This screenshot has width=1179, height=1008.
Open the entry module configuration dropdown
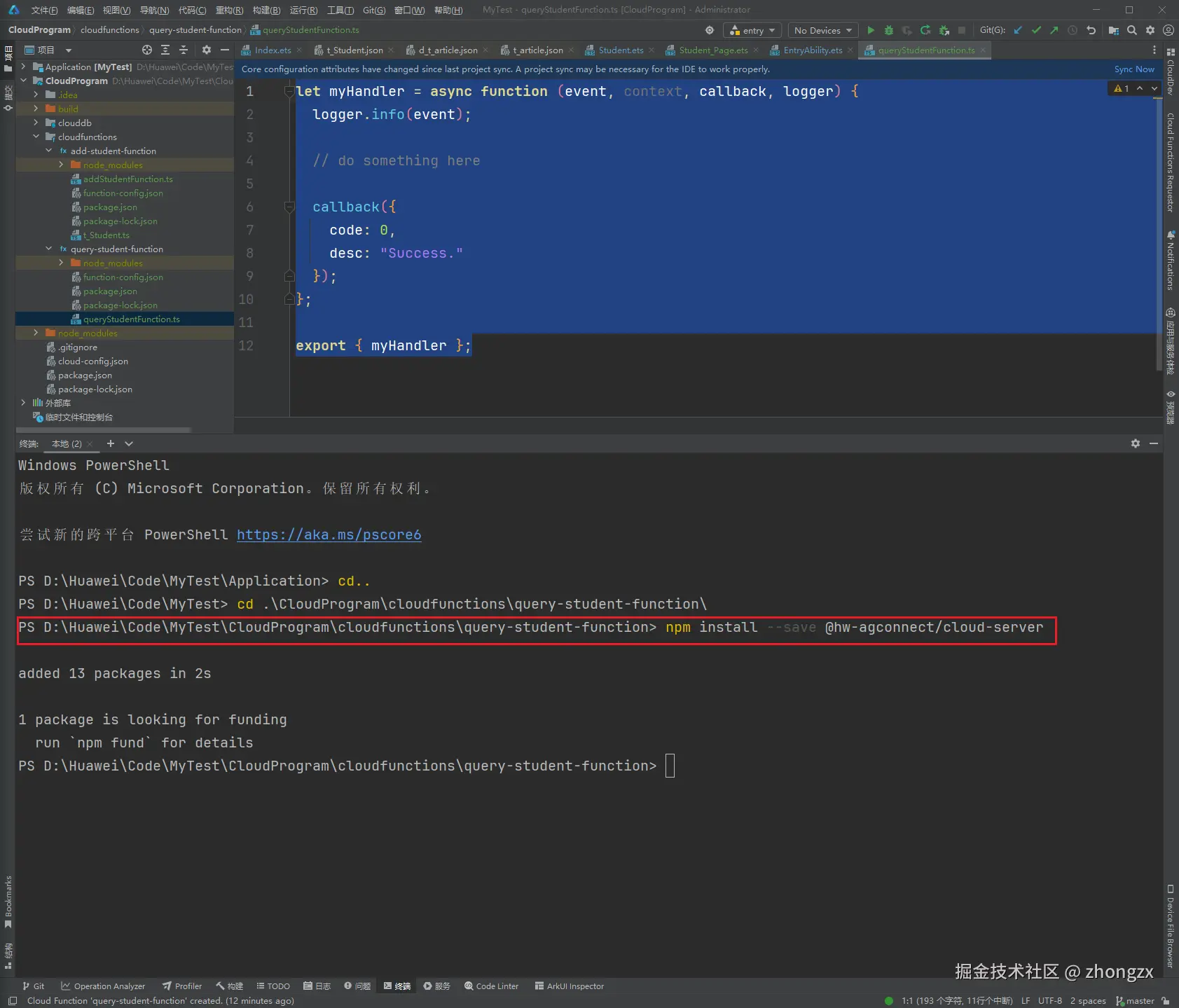(752, 30)
